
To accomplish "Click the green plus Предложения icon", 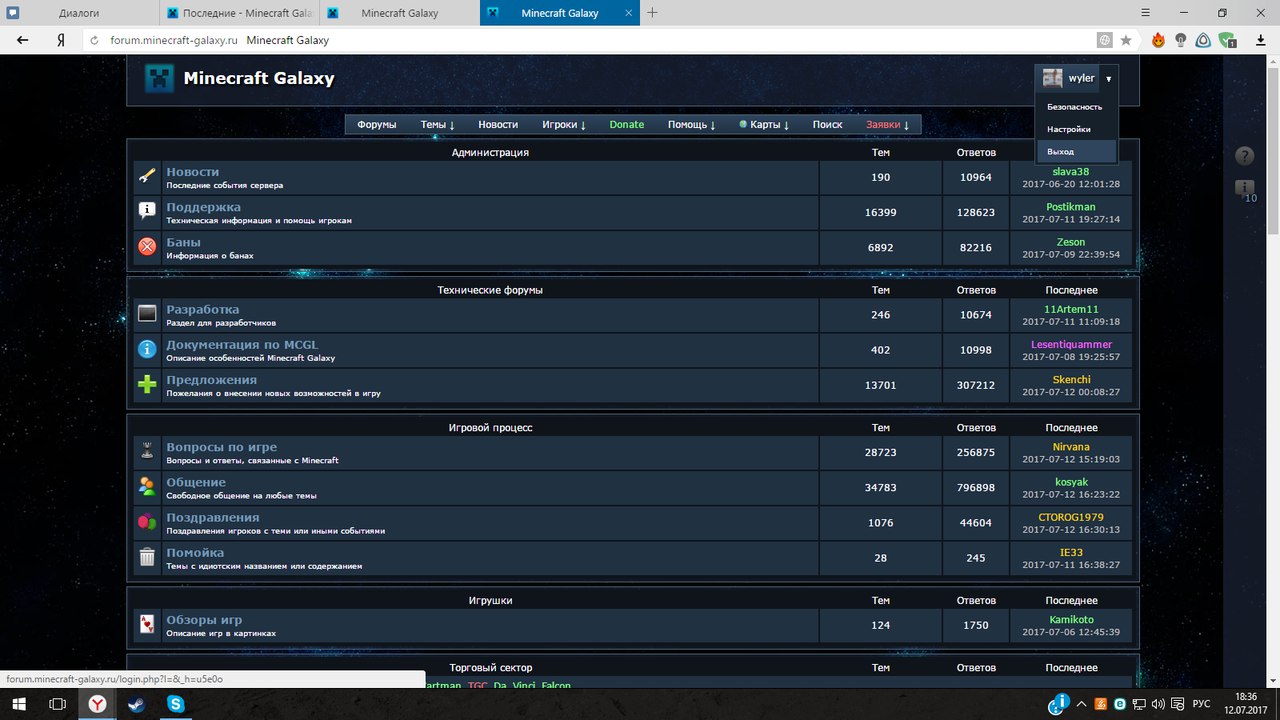I will 147,384.
